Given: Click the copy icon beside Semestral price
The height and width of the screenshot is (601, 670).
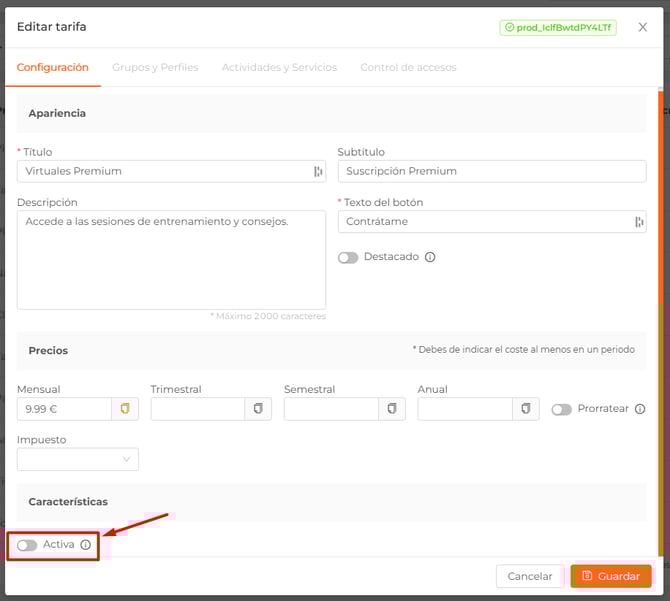Looking at the screenshot, I should 392,409.
